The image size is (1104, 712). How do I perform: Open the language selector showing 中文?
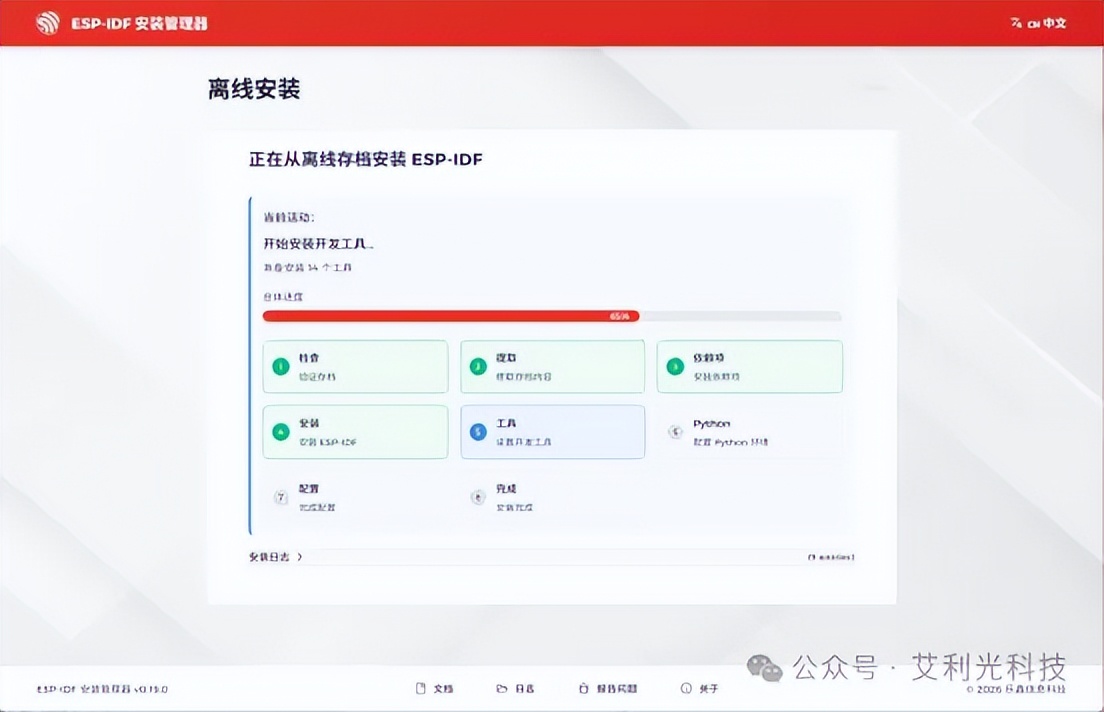(1038, 23)
